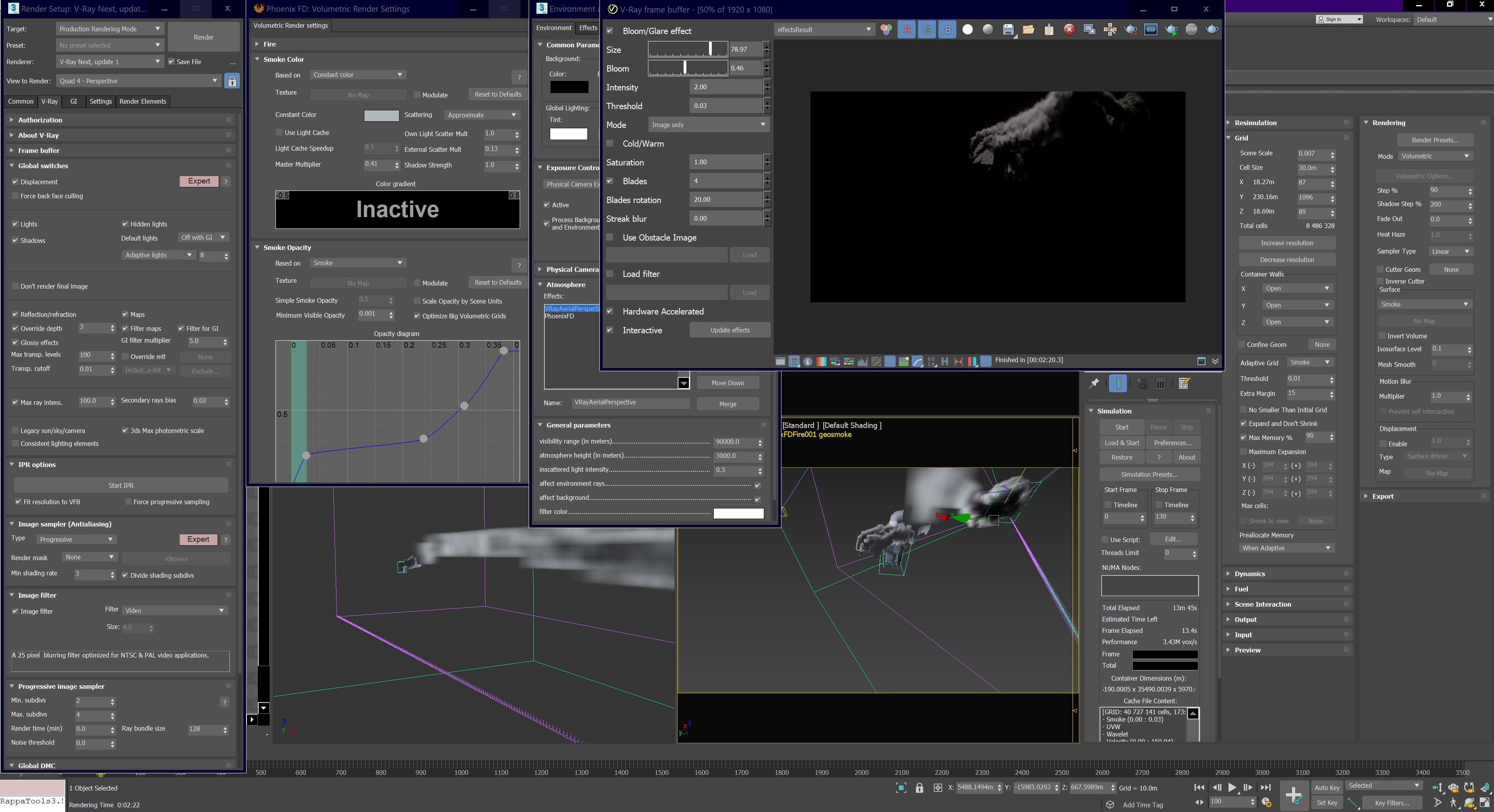Toggle Displacement in Global switches

(15, 182)
